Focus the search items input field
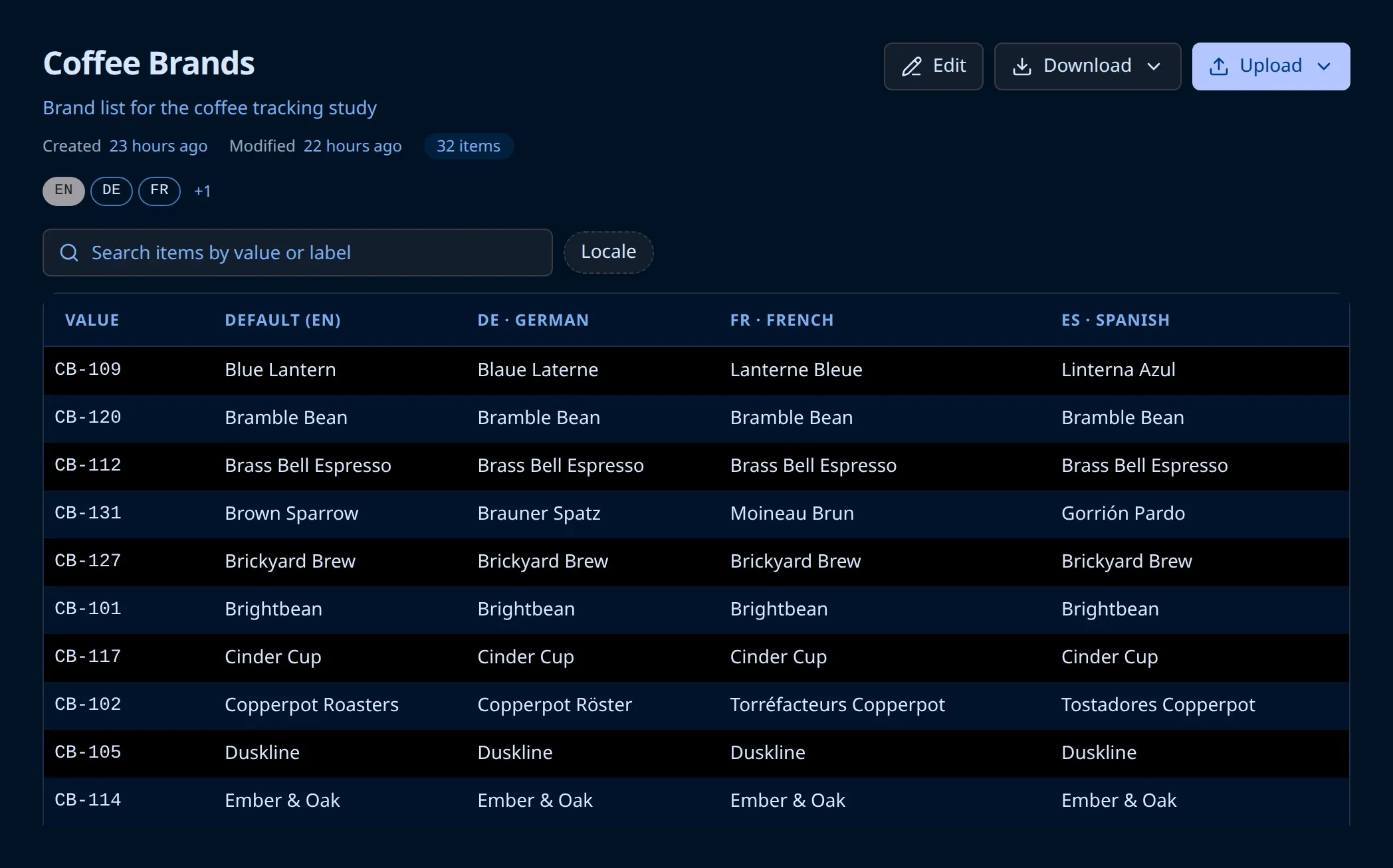The height and width of the screenshot is (868, 1393). tap(298, 253)
